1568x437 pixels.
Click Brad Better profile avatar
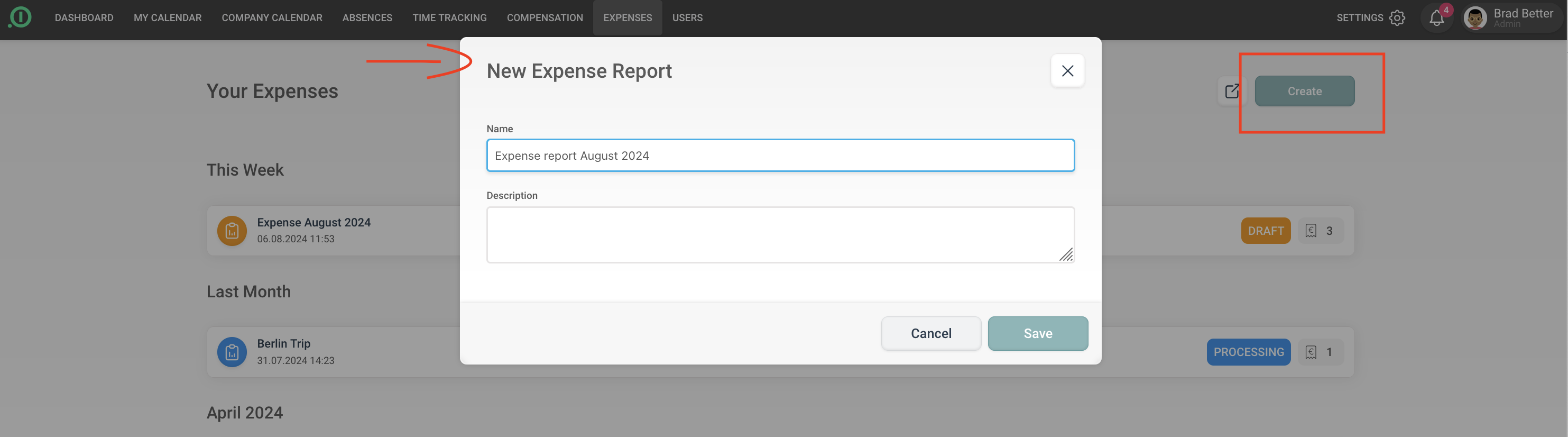(1474, 17)
